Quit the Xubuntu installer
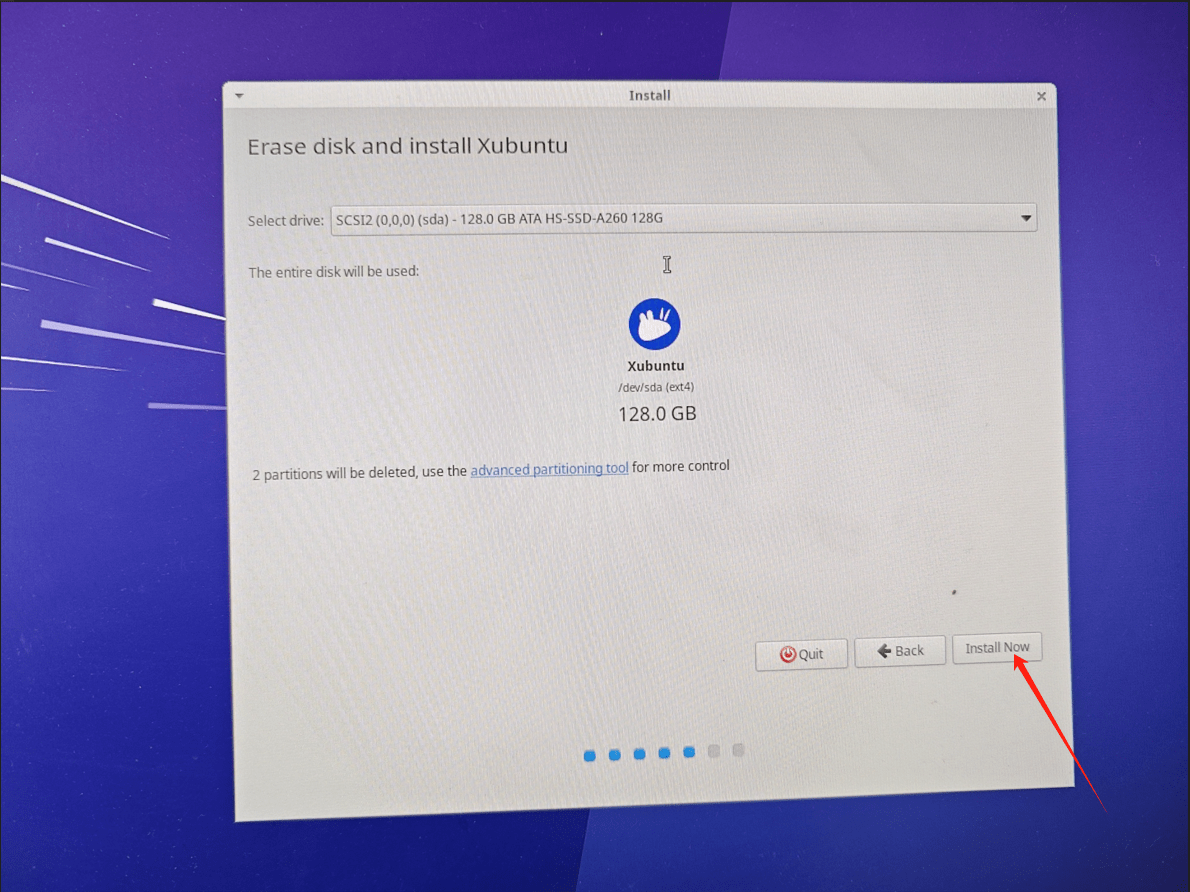 [x=801, y=654]
